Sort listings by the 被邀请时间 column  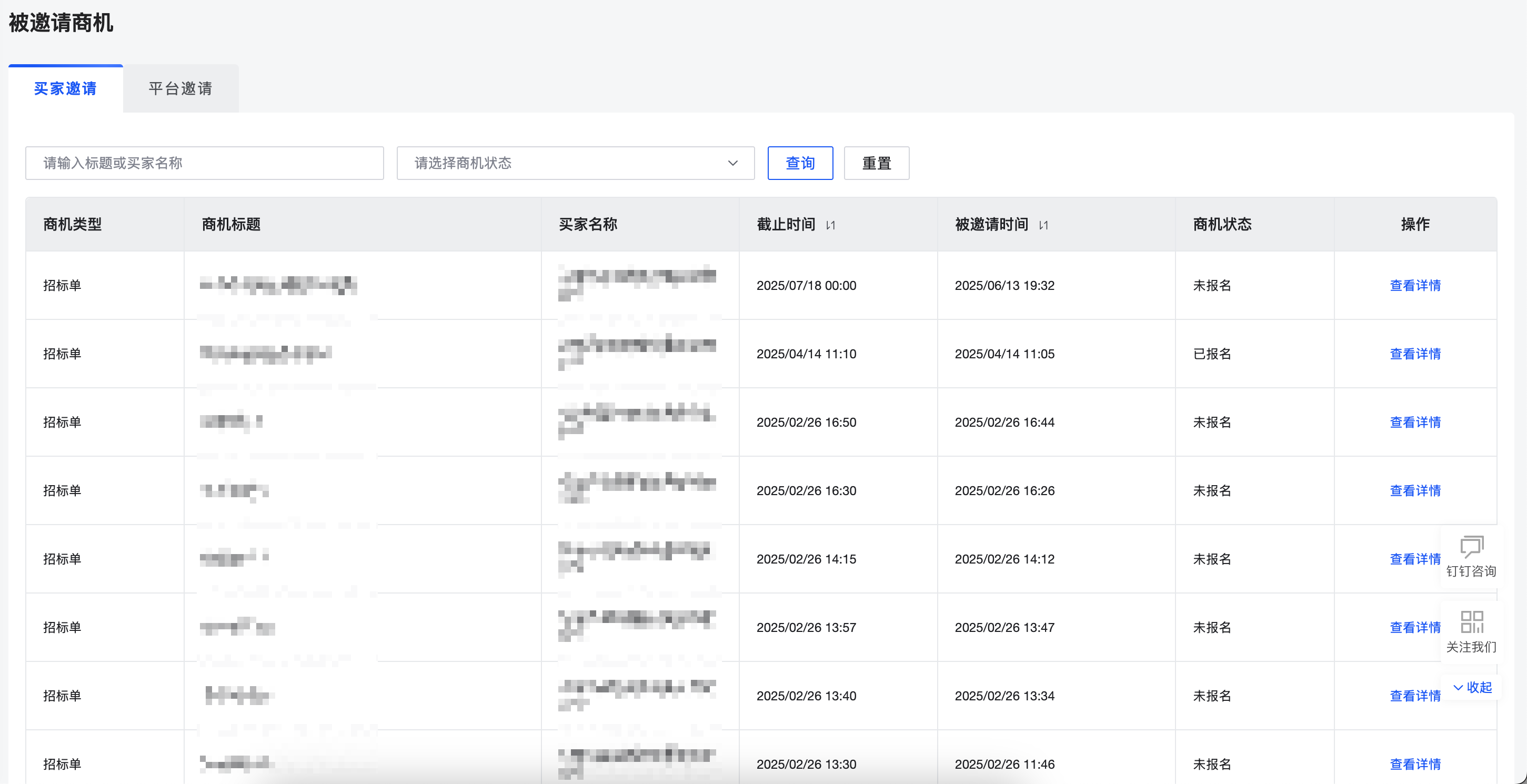pos(1043,225)
